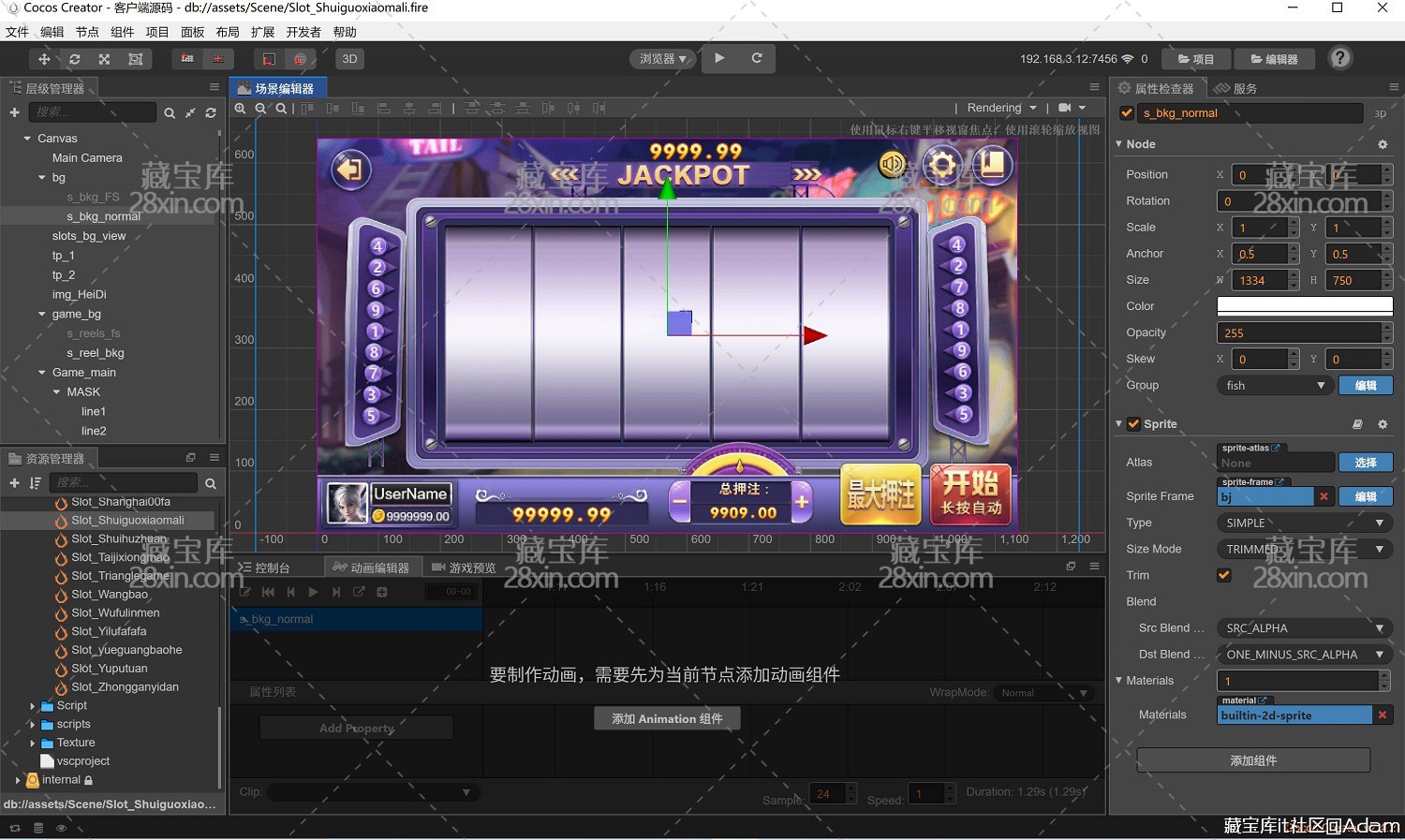Screen dimensions: 1405x840
Task: Switch to the 游戏预览 tab
Action: (464, 567)
